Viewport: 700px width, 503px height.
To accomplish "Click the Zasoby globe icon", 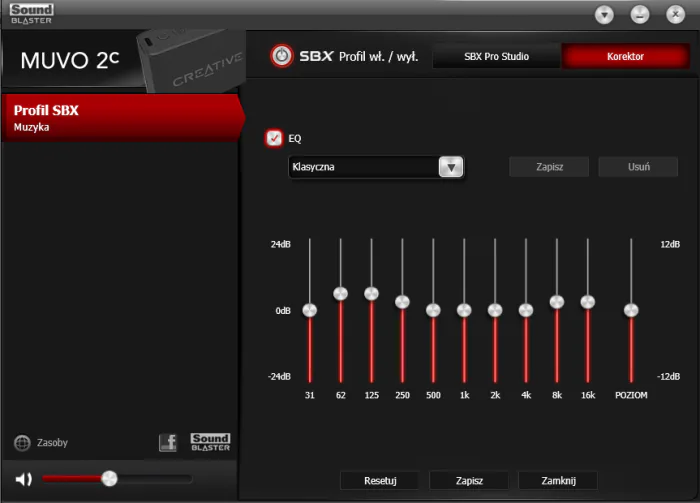I will tap(22, 443).
